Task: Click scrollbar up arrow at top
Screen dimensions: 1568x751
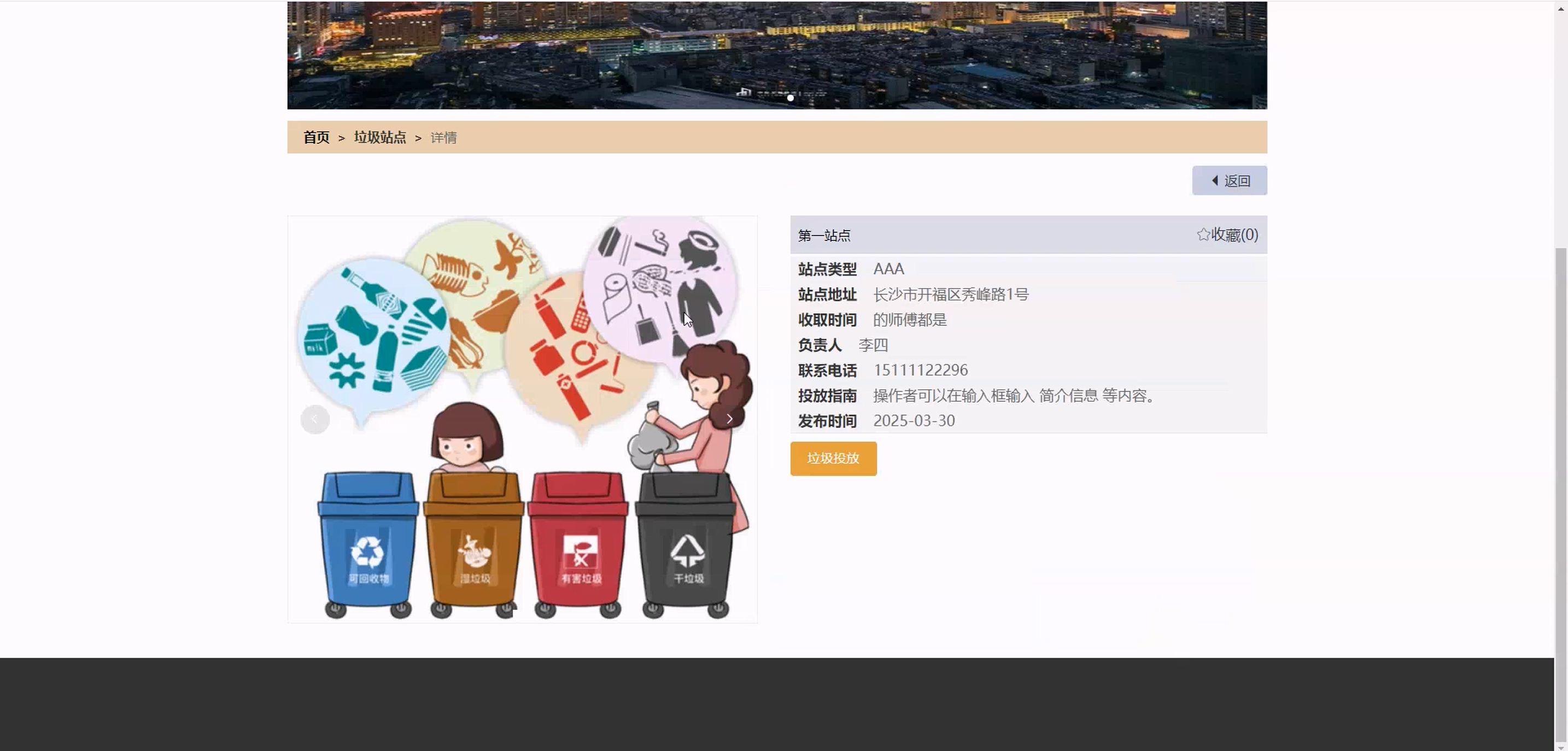Action: (1561, 9)
